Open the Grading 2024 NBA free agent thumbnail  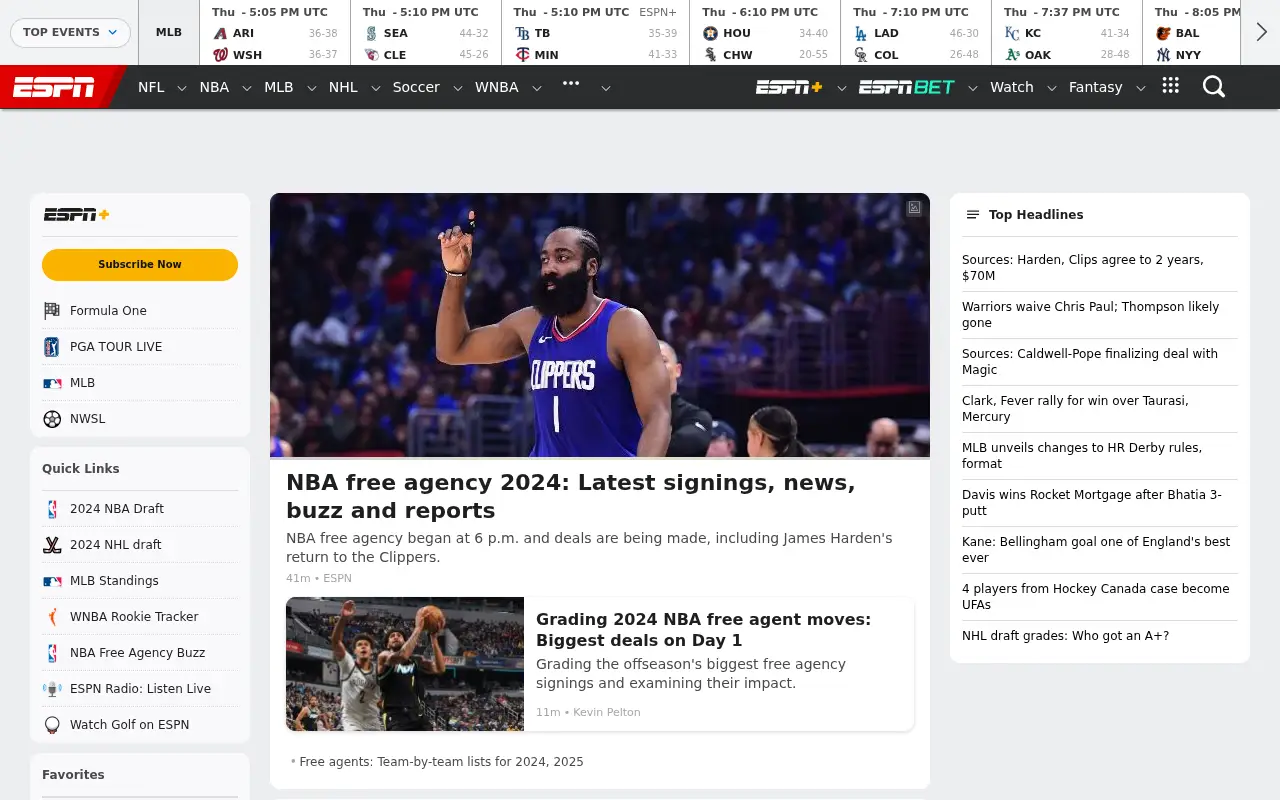pos(405,664)
